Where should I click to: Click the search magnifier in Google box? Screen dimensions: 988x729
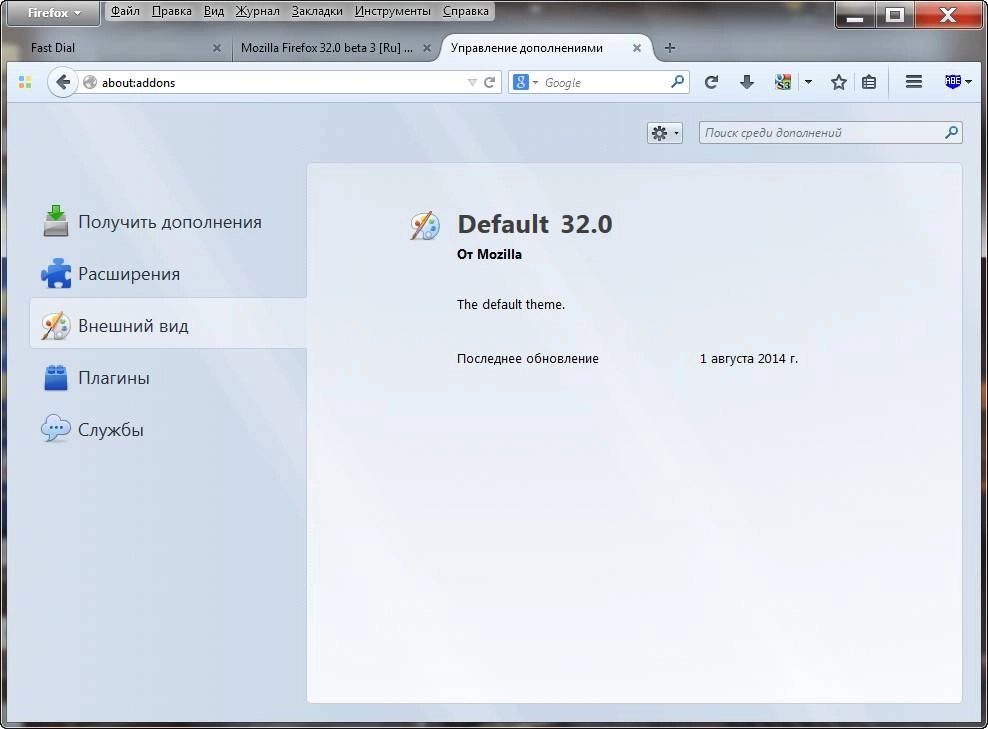(x=678, y=82)
